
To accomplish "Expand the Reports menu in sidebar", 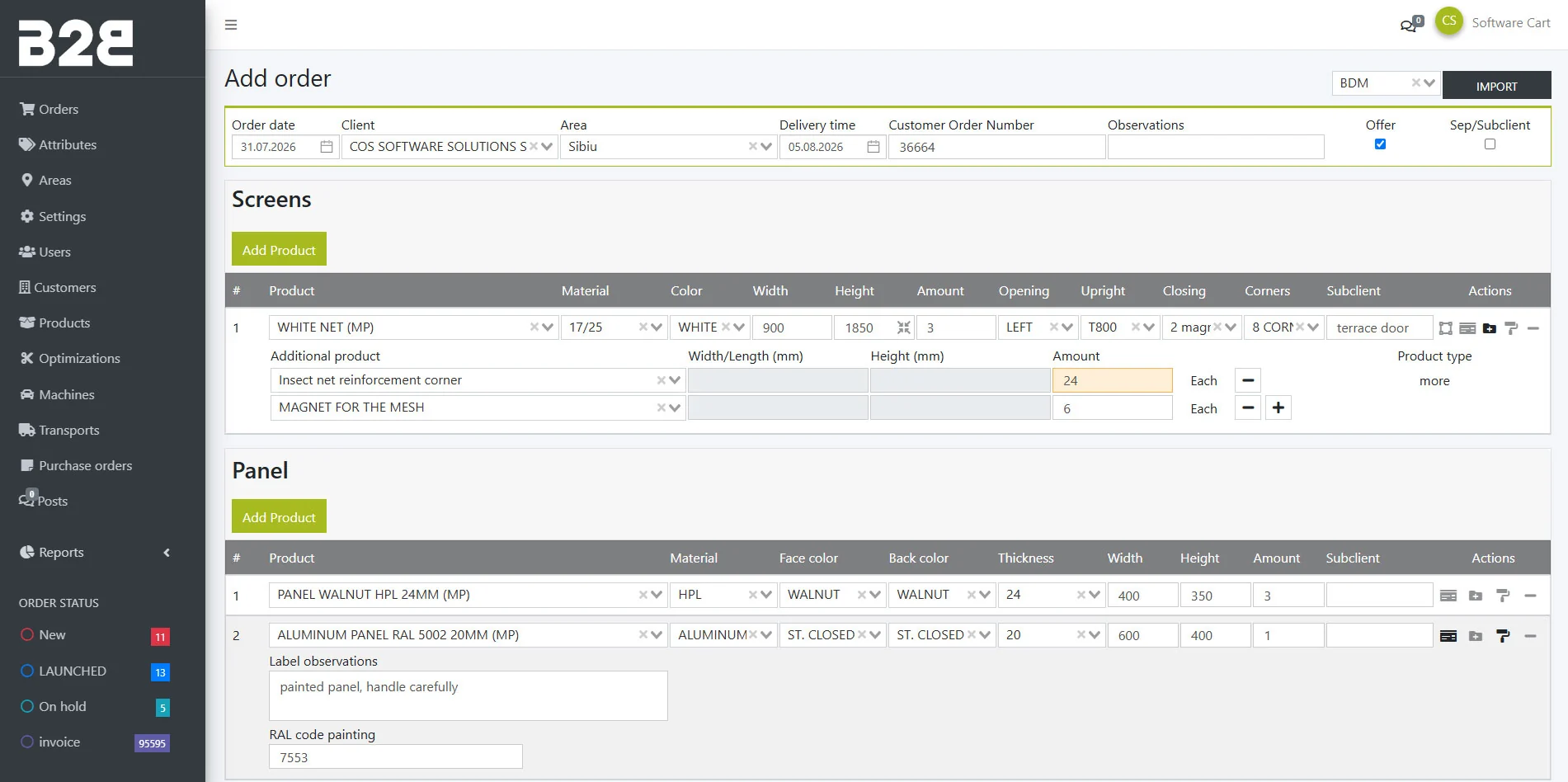I will coord(95,552).
